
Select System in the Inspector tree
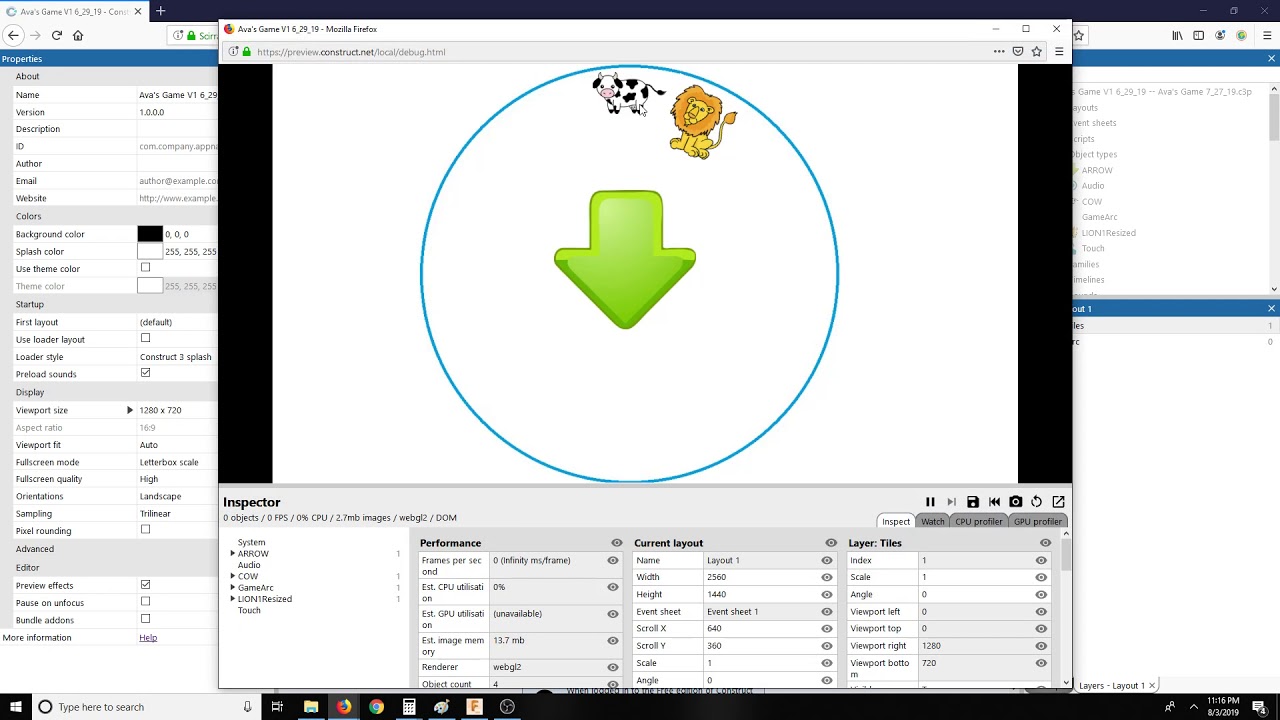(x=252, y=542)
